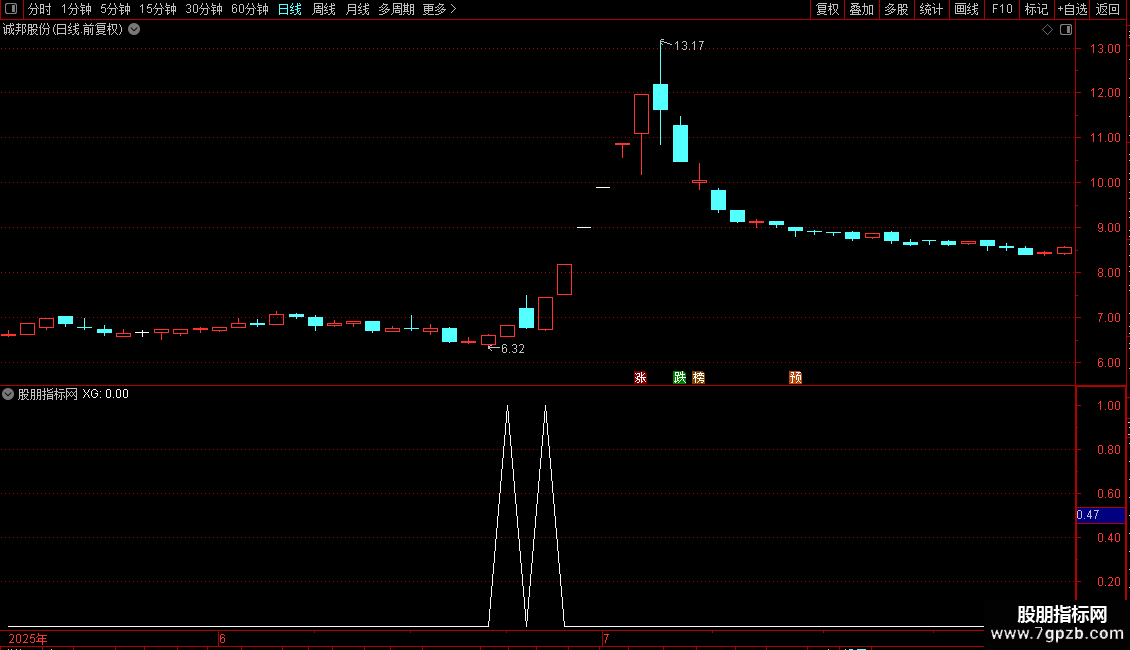This screenshot has height=650, width=1130.
Task: Click the 榜 marker icon
Action: [698, 378]
